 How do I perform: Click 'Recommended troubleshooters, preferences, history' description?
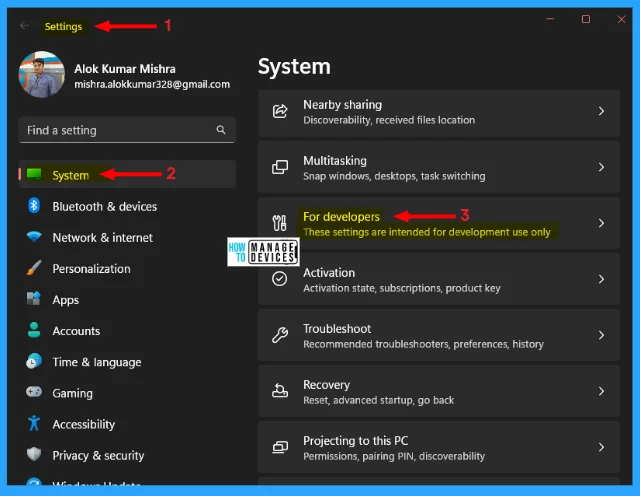423,344
